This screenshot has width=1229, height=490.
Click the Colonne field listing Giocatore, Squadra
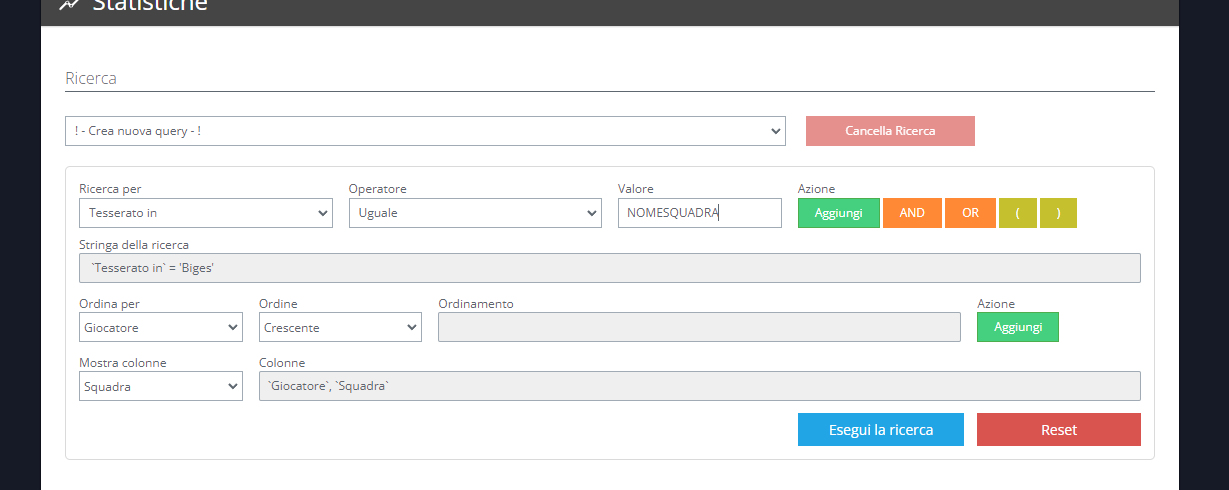pyautogui.click(x=698, y=386)
